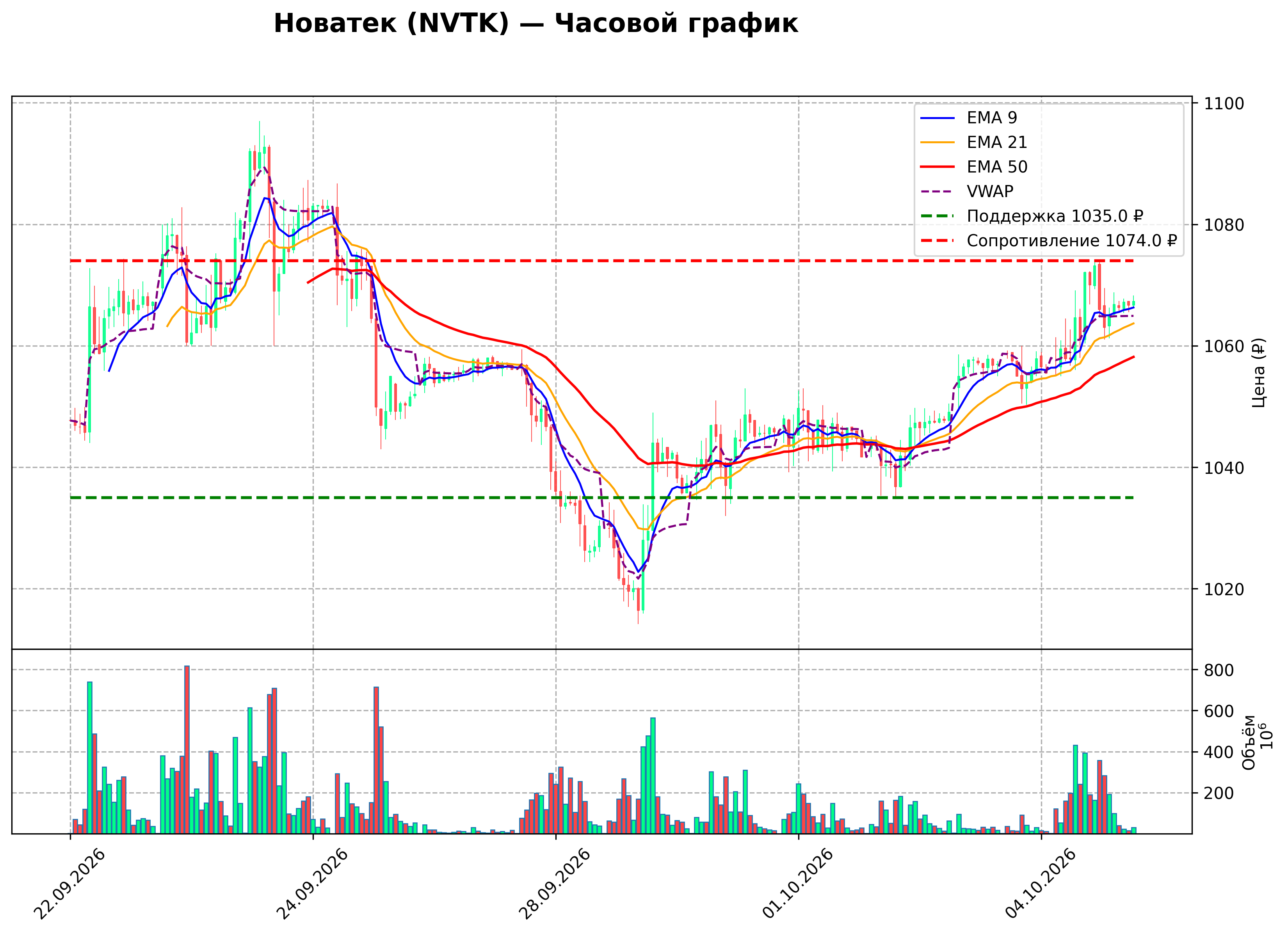Click the date label 04.10.2026
The image size is (1288, 934).
coord(1041,884)
